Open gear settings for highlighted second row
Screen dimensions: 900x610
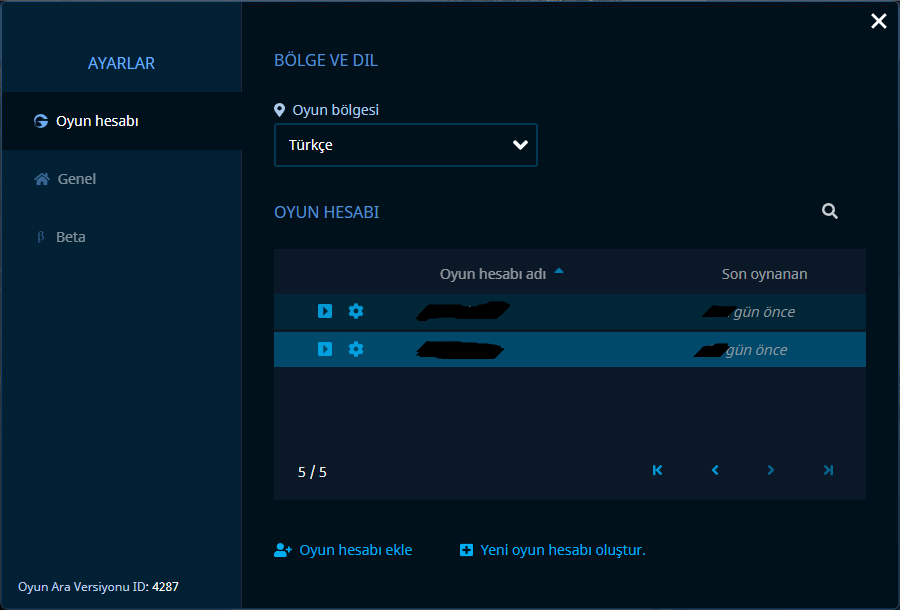[356, 349]
